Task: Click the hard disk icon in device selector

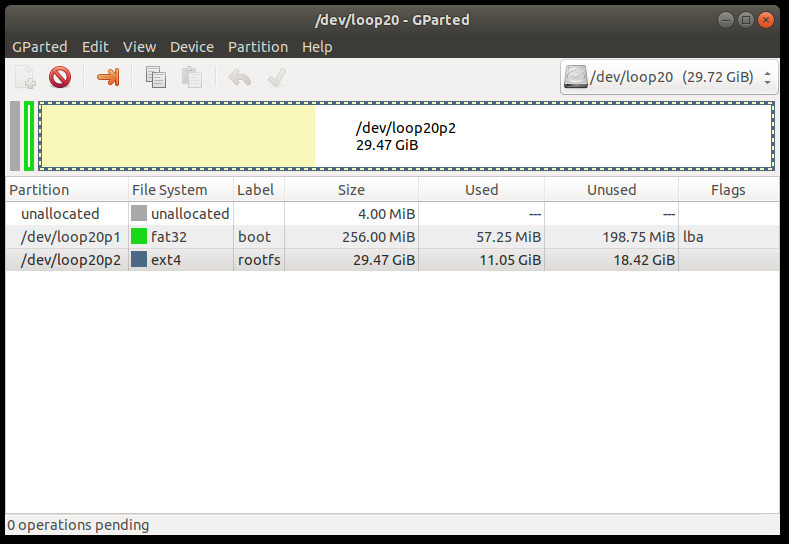Action: (x=576, y=77)
